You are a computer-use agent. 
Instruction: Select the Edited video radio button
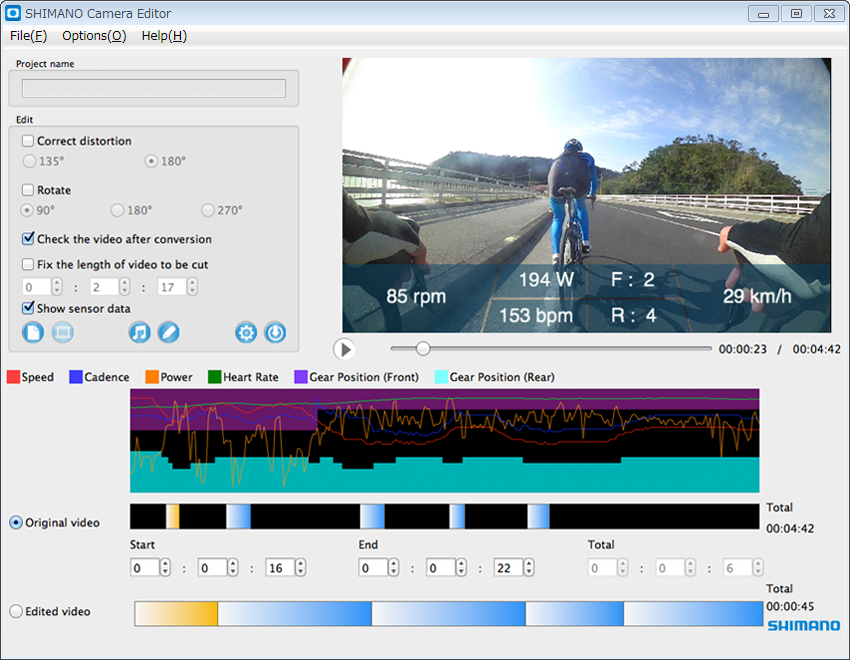pyautogui.click(x=16, y=611)
